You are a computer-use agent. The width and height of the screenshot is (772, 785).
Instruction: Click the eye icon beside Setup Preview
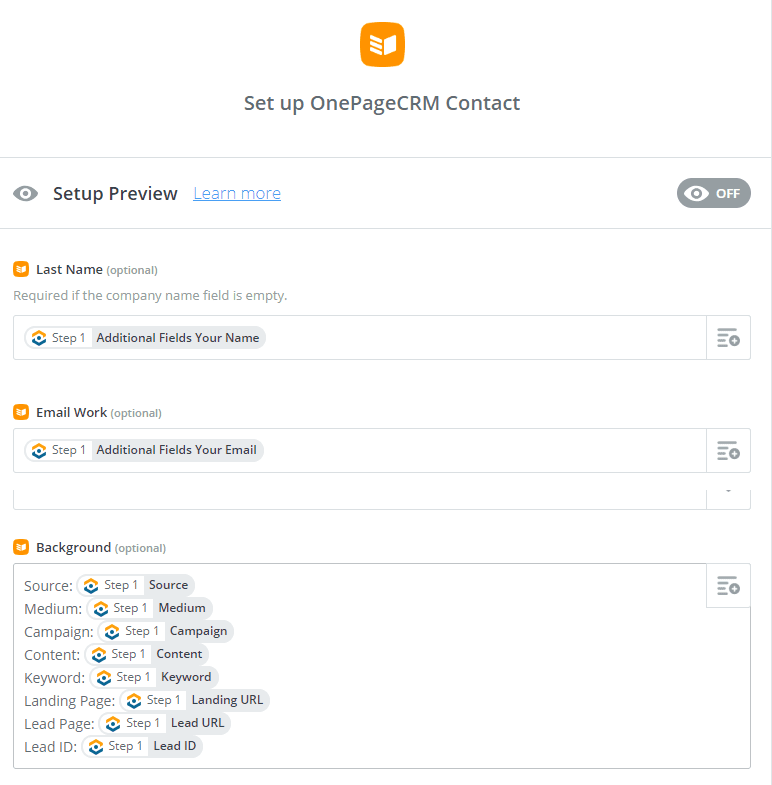(x=26, y=193)
